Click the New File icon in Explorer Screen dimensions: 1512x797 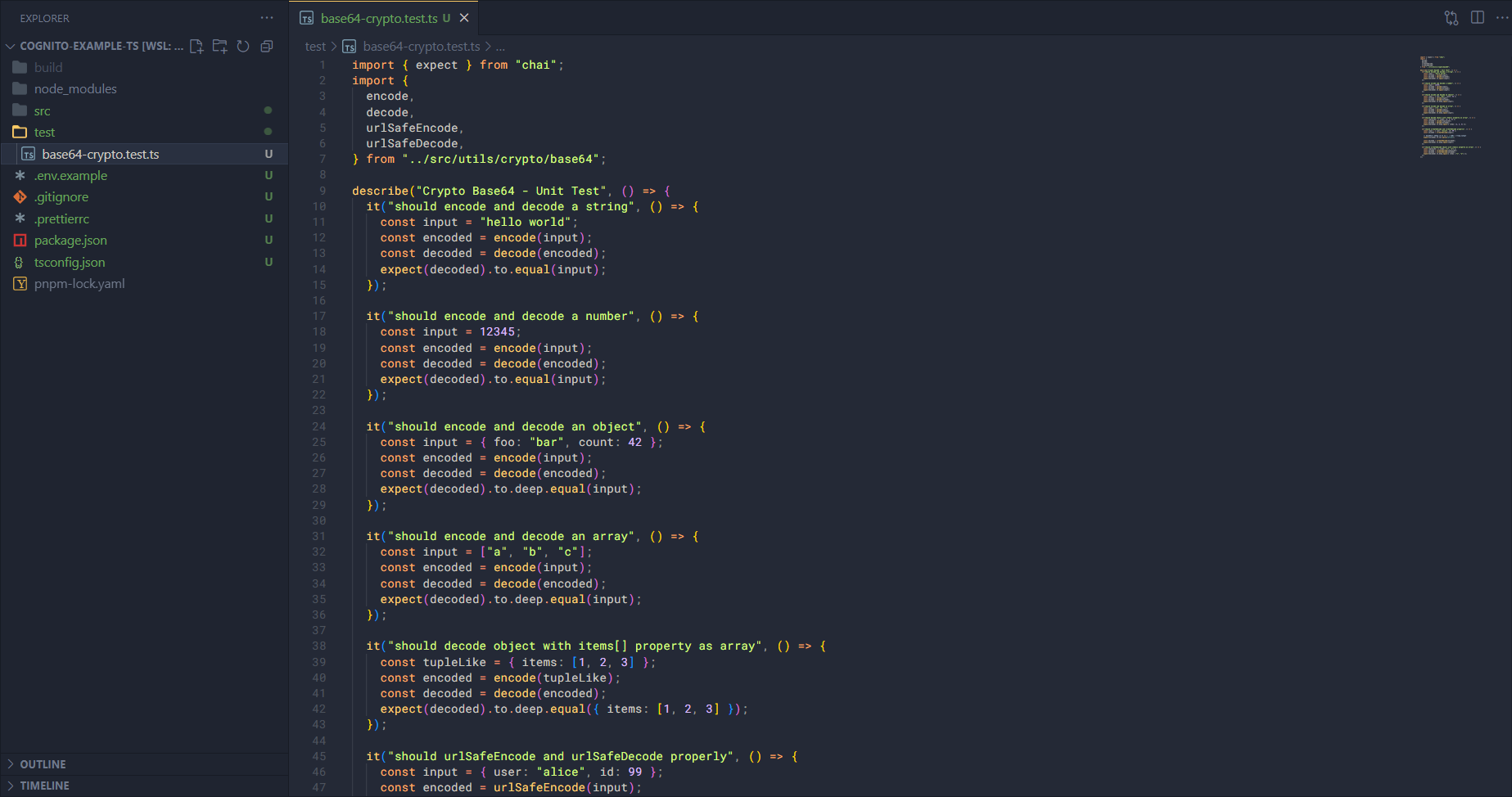[196, 46]
